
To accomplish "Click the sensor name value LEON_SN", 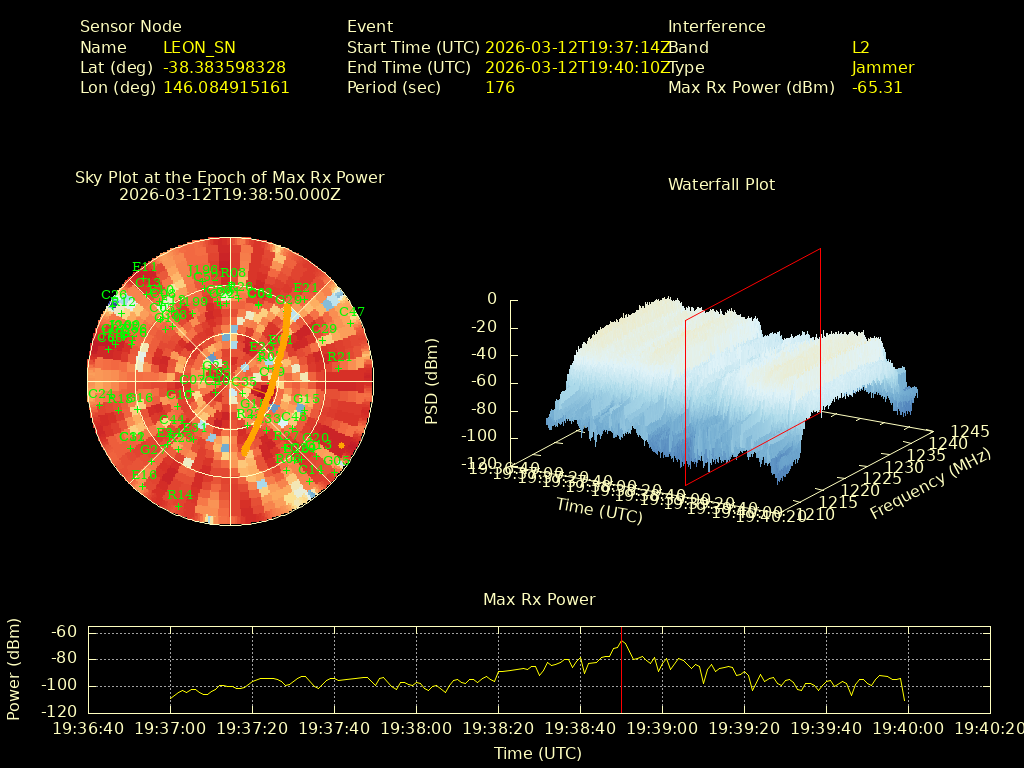I will tap(199, 47).
